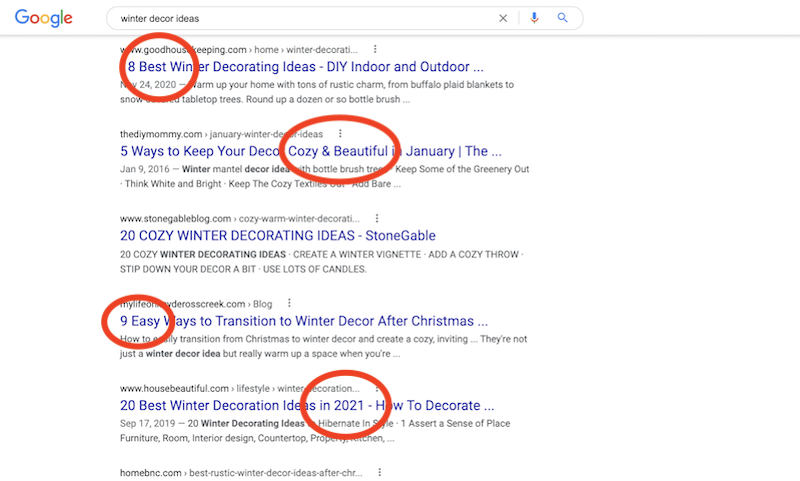Image resolution: width=800 pixels, height=481 pixels.
Task: Clear the search box text
Action: point(503,18)
